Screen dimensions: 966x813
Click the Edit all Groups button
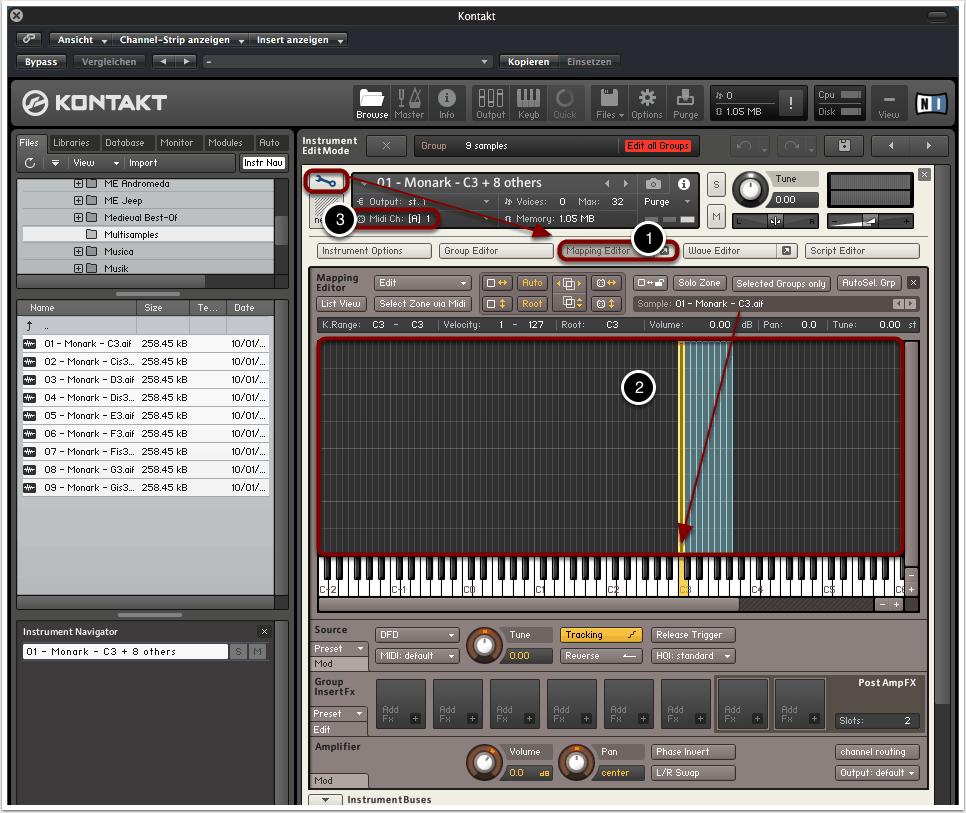pos(657,146)
